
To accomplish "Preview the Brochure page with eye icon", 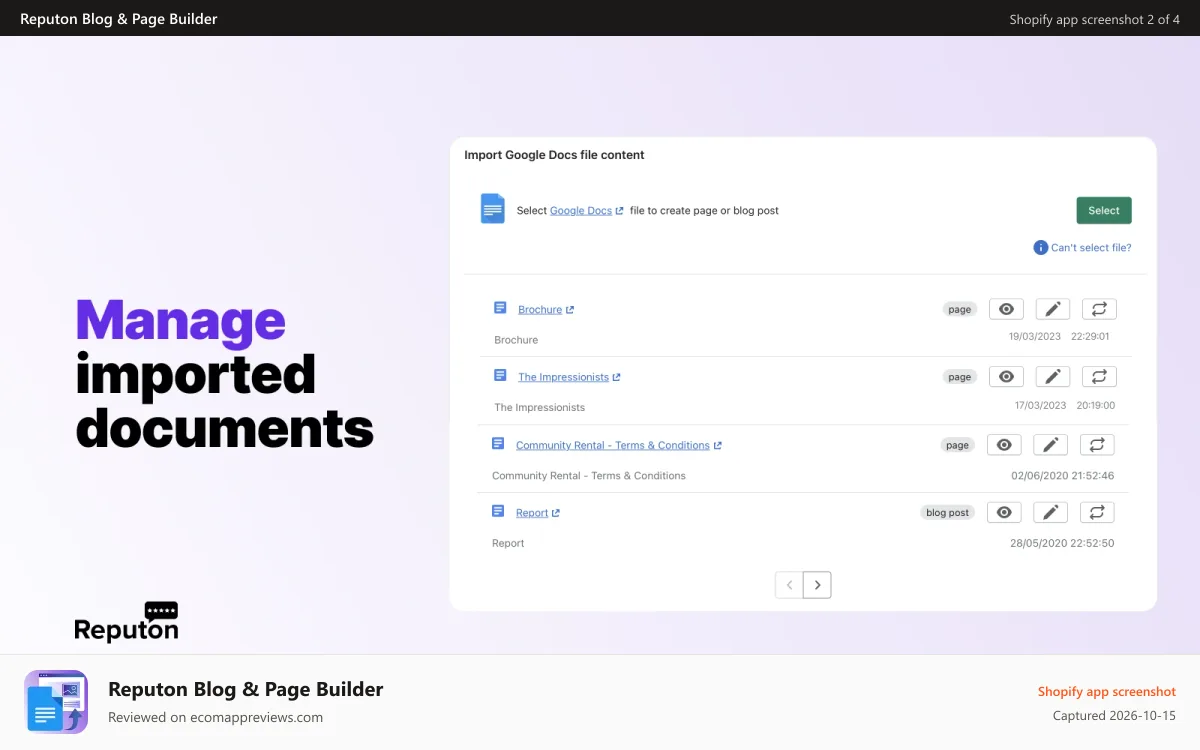I will [x=1006, y=309].
